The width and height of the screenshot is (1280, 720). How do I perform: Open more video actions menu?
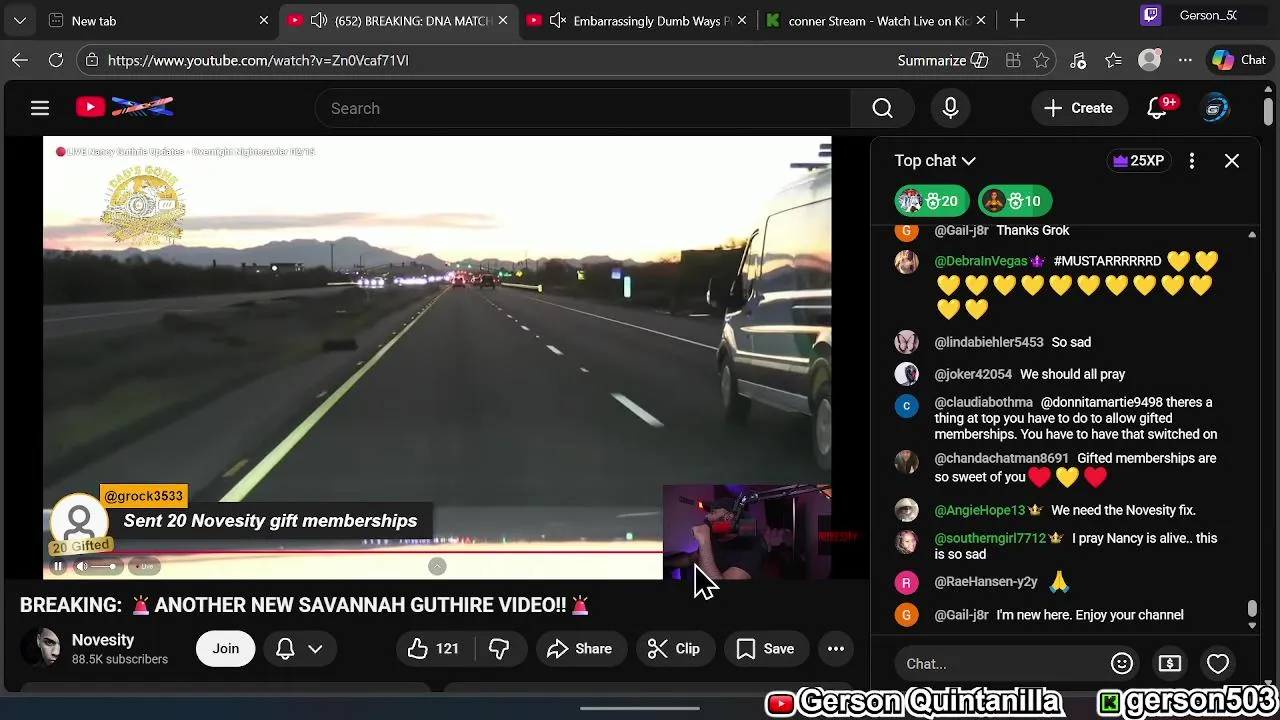pos(836,649)
